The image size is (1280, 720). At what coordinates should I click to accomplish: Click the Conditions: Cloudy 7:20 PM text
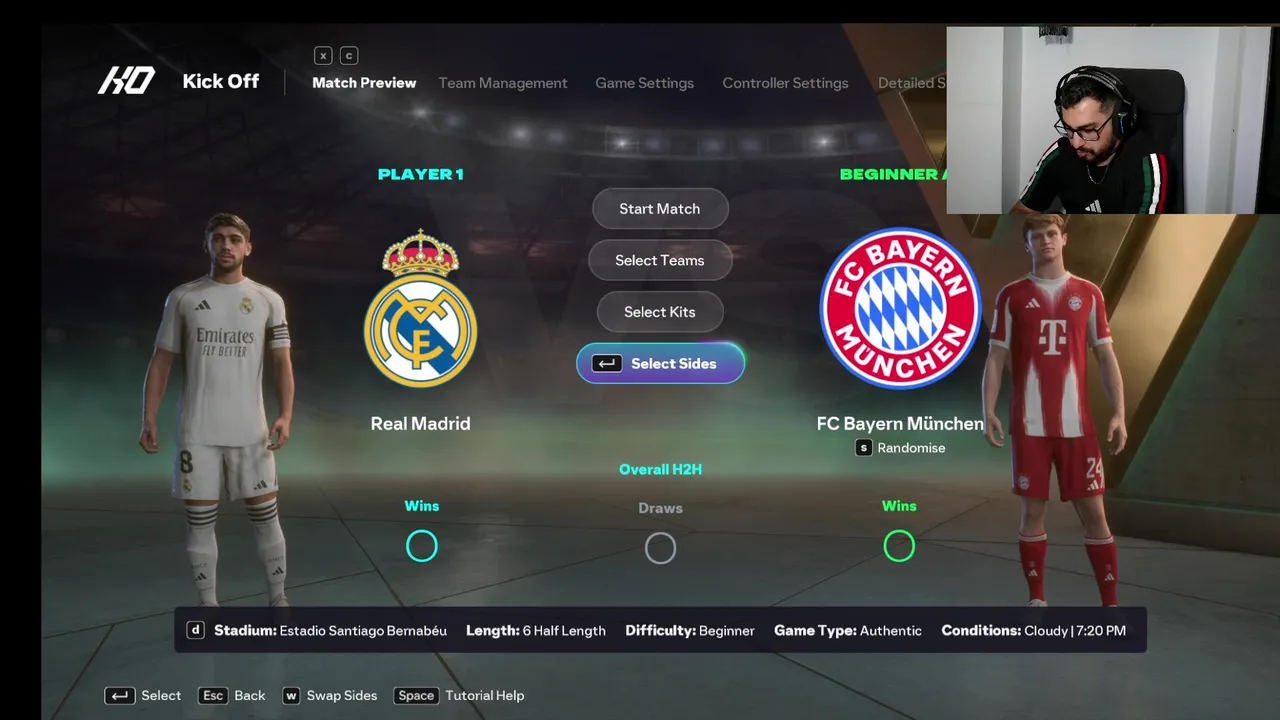point(1034,631)
